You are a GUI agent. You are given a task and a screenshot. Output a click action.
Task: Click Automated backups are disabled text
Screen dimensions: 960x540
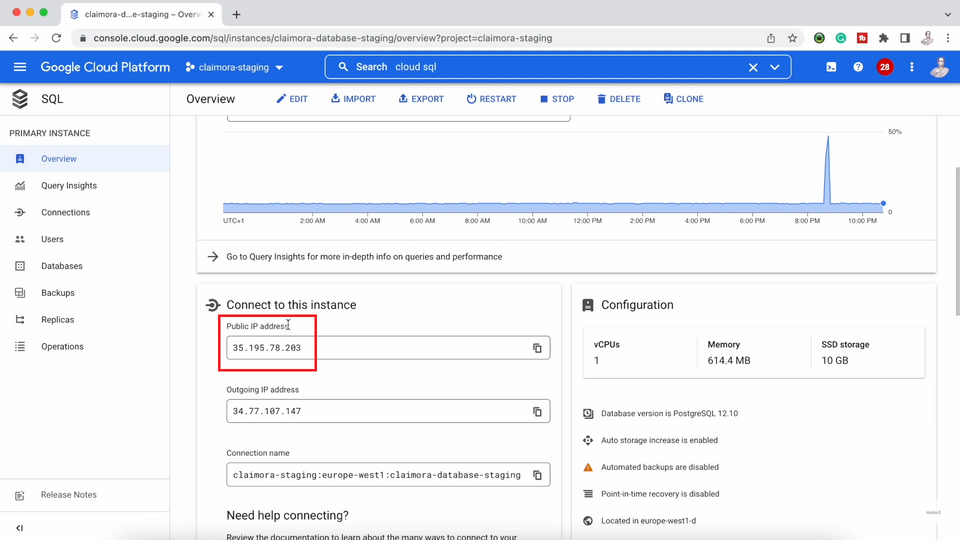coord(659,467)
